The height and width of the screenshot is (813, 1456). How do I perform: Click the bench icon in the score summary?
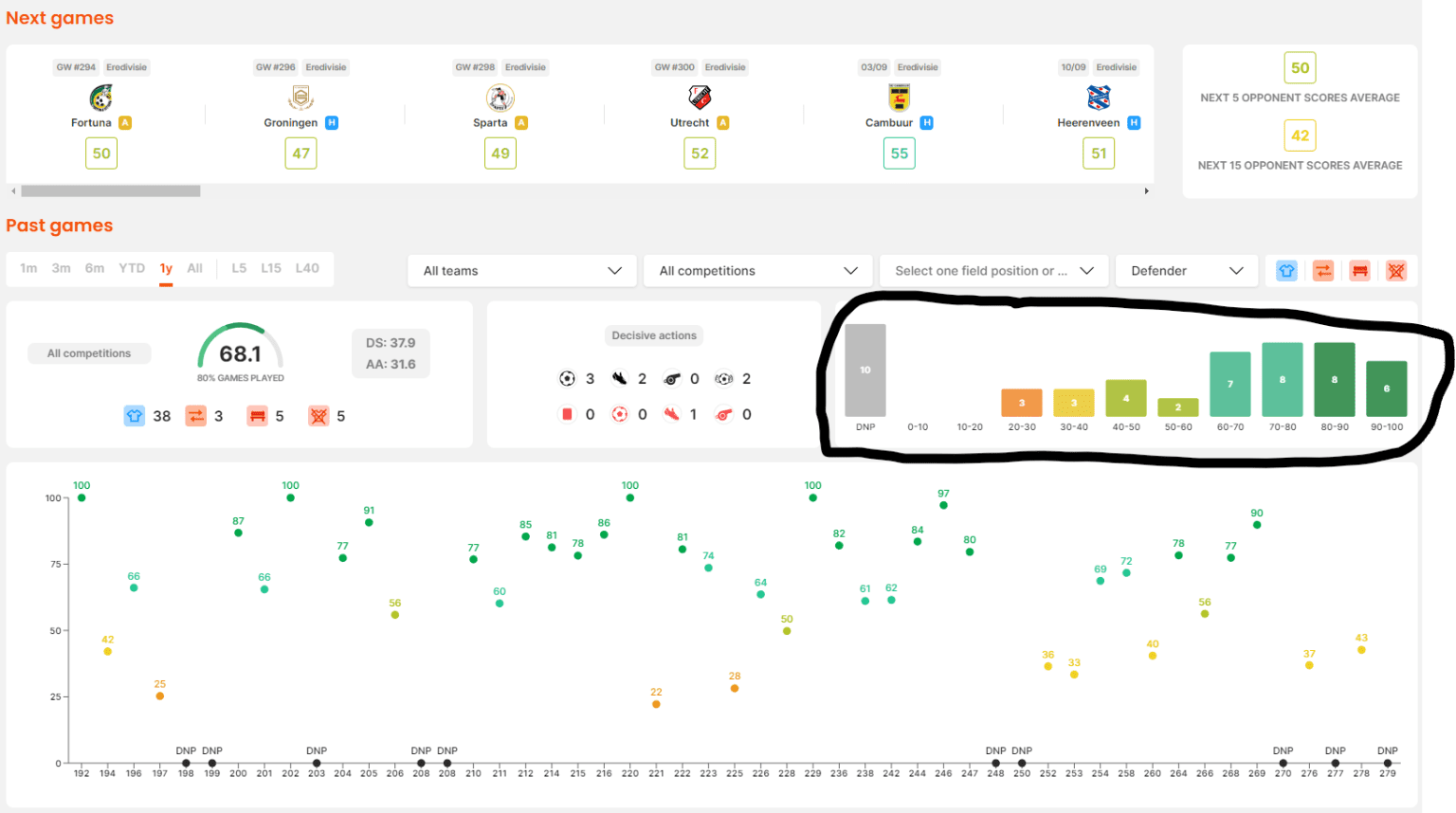(x=257, y=416)
